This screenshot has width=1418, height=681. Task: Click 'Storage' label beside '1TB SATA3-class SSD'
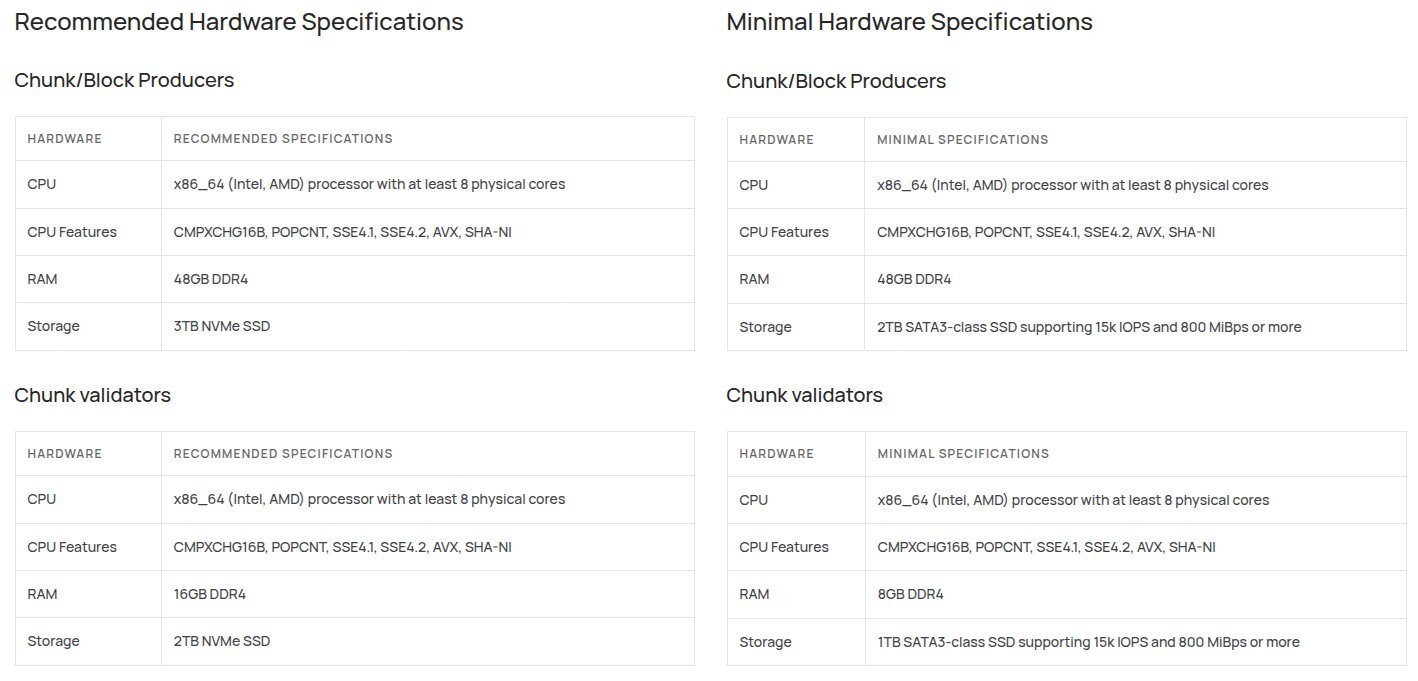click(765, 642)
